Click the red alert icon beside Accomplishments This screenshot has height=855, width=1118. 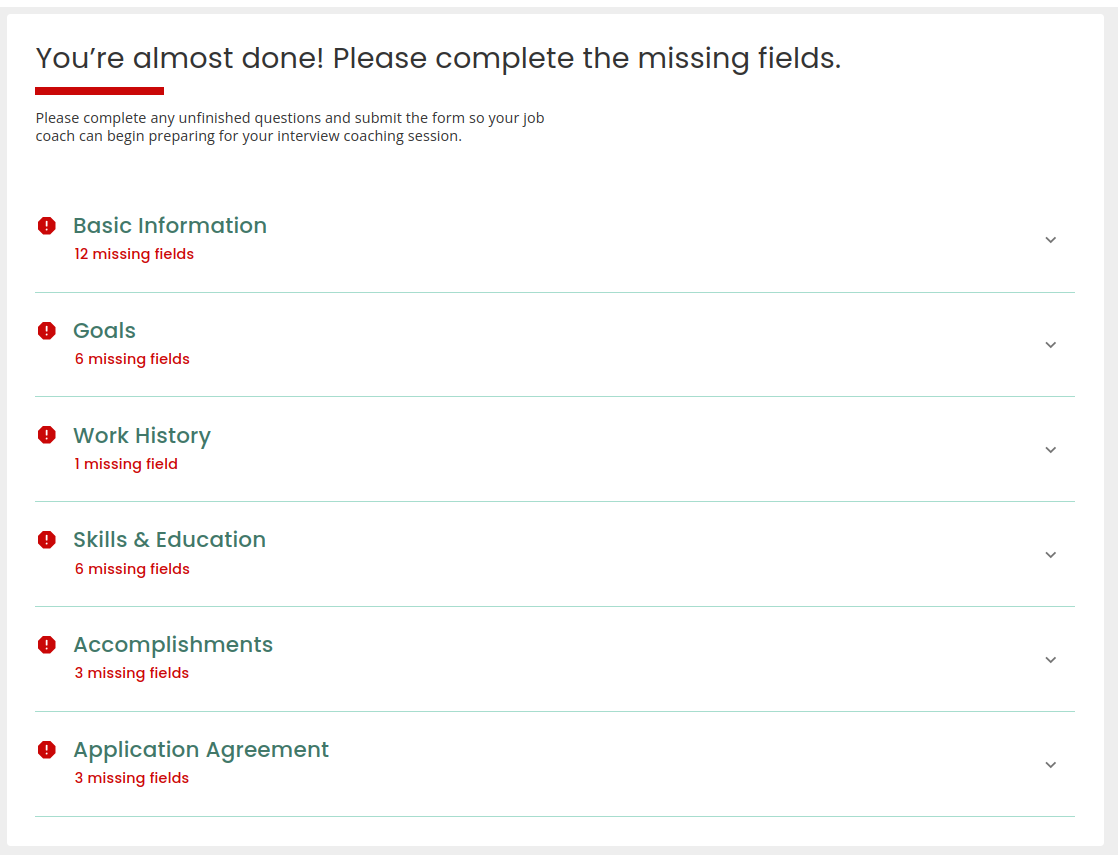coord(46,645)
